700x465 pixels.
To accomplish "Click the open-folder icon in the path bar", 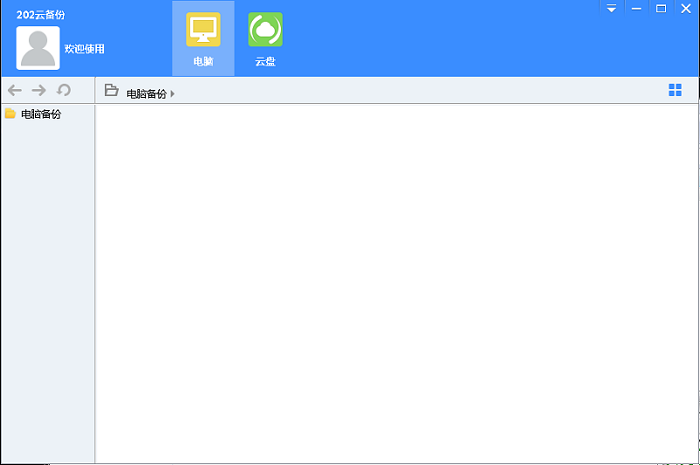I will (112, 91).
